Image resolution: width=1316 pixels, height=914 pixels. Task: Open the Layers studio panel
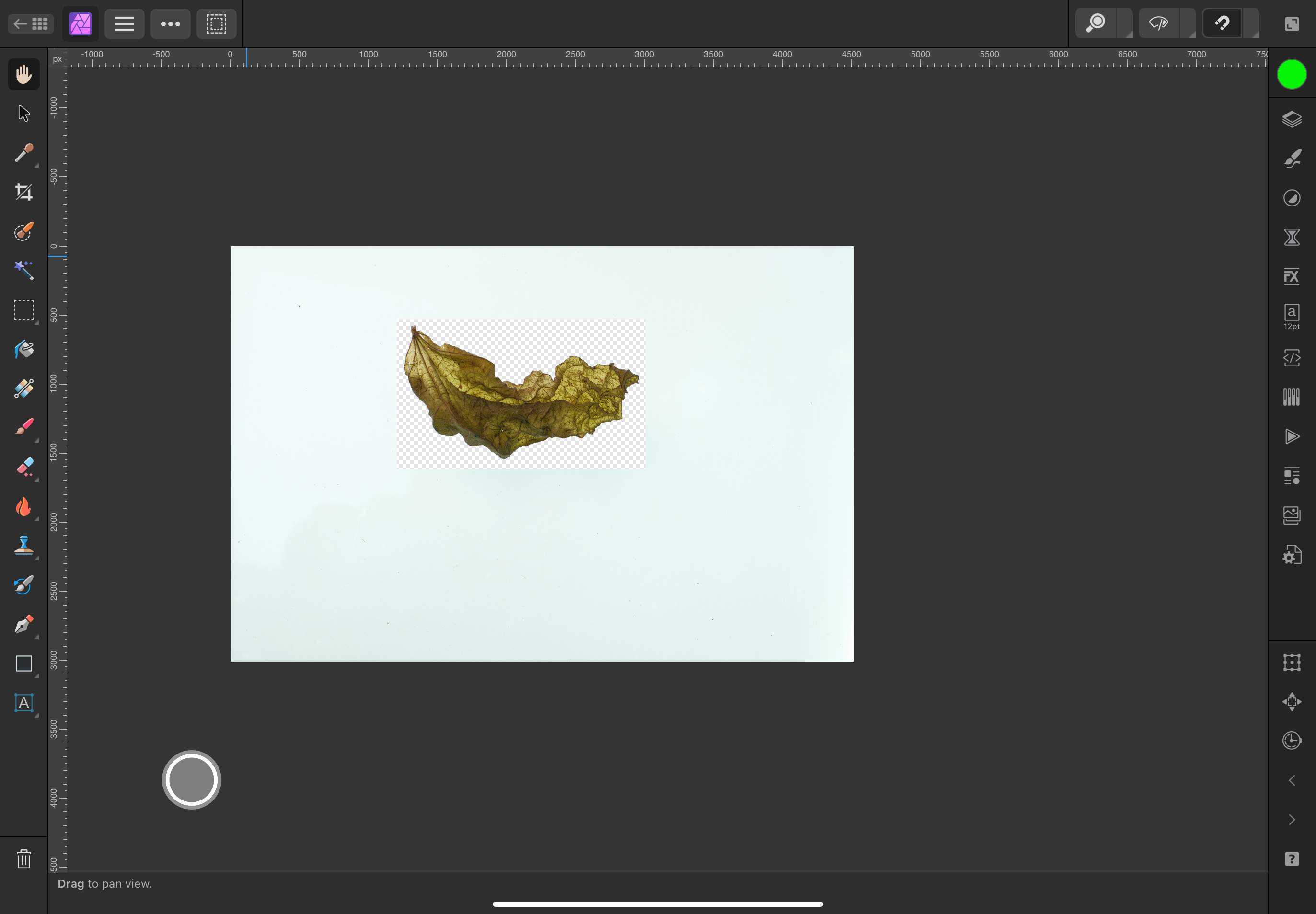click(1292, 120)
